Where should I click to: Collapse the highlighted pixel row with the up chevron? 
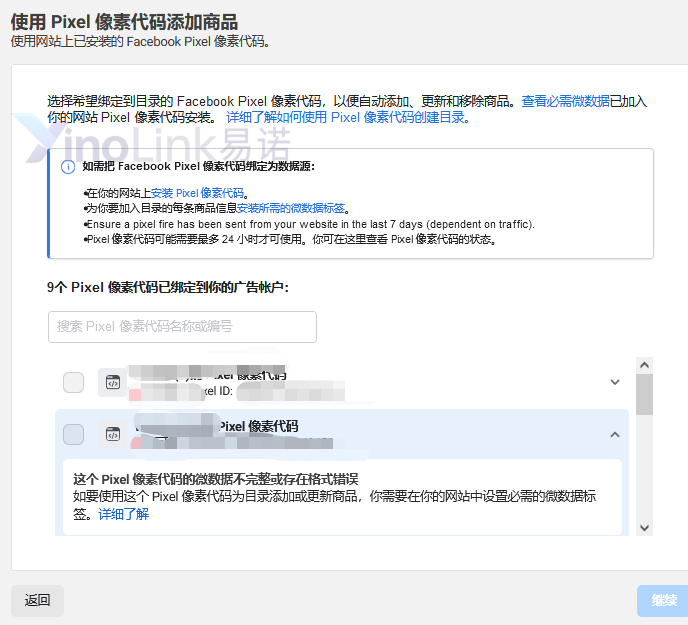tap(615, 435)
